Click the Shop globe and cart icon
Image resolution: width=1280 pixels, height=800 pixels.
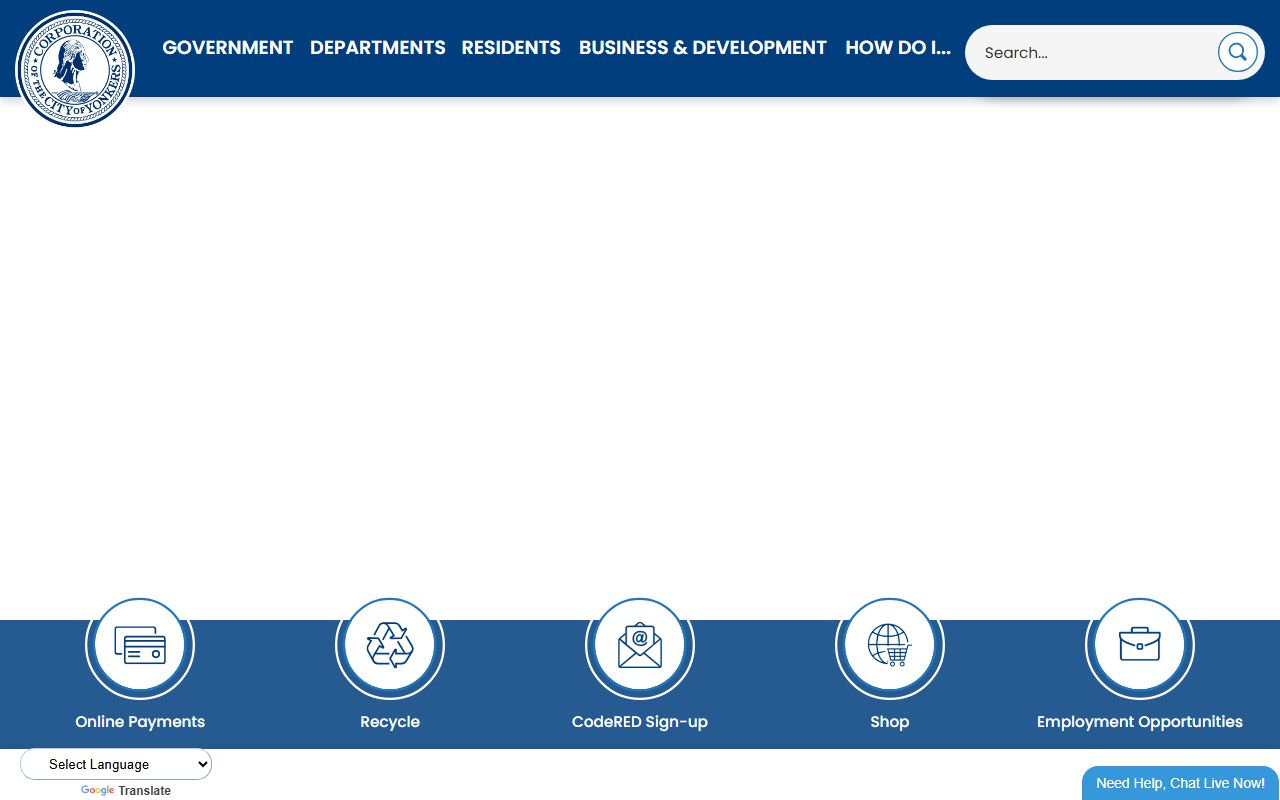click(x=890, y=646)
